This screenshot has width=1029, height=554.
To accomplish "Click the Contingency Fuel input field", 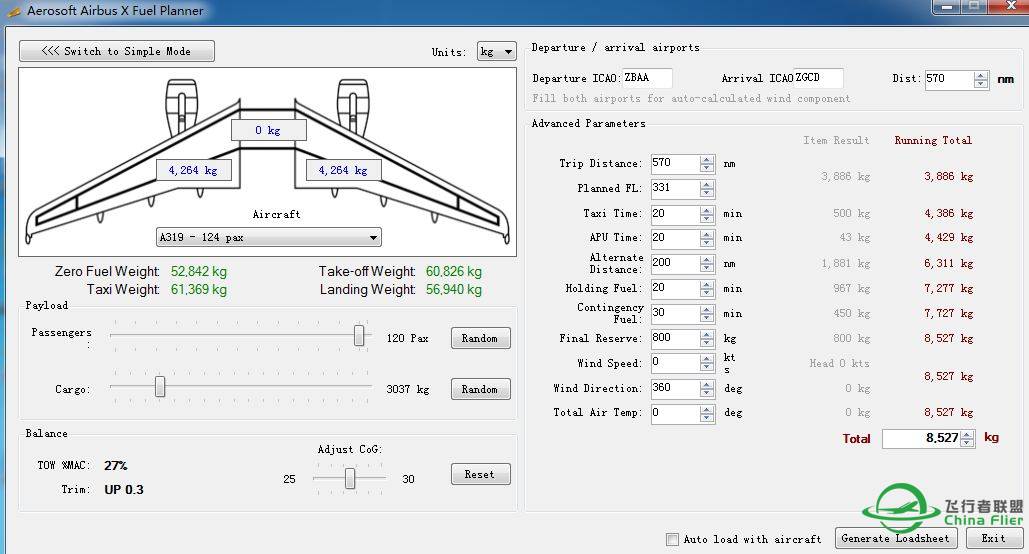I will [675, 314].
